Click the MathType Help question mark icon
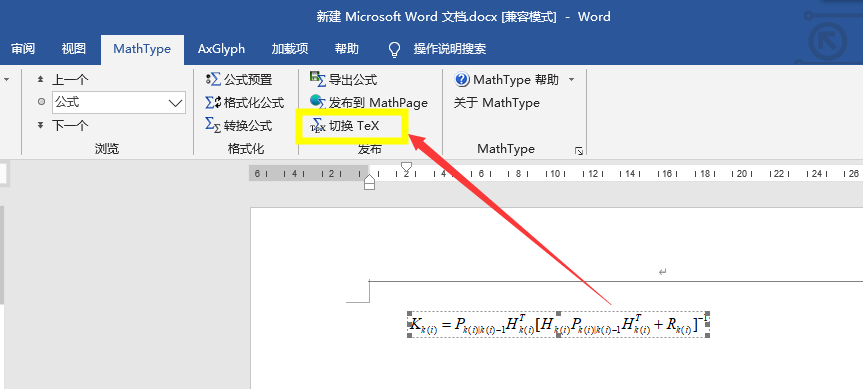The height and width of the screenshot is (389, 863). click(x=462, y=80)
